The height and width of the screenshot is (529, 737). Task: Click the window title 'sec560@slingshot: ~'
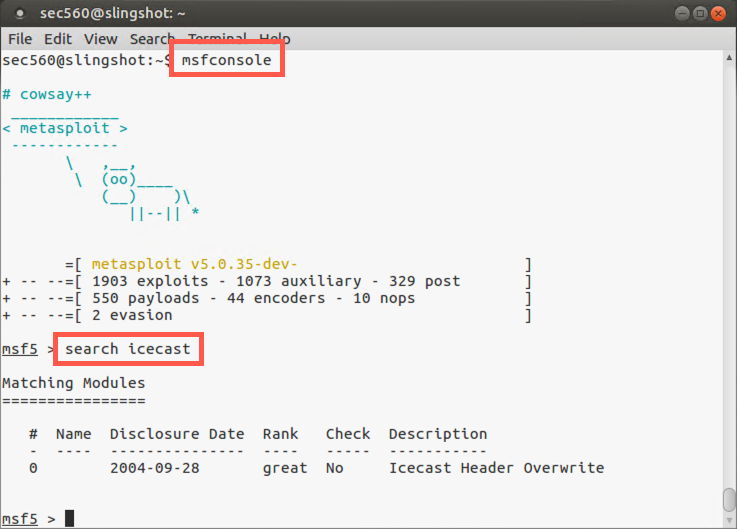click(113, 13)
